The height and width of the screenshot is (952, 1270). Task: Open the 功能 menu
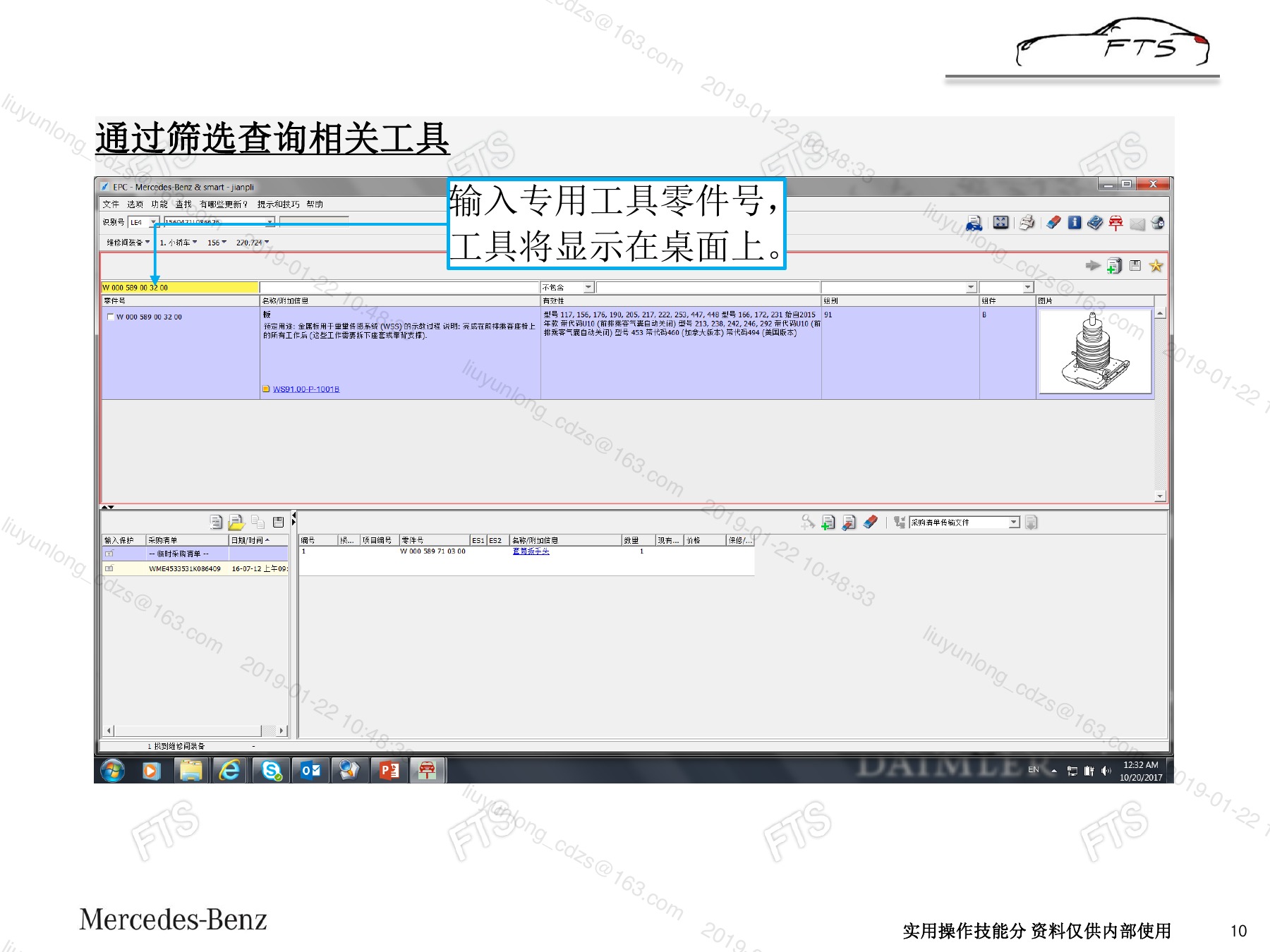[159, 205]
